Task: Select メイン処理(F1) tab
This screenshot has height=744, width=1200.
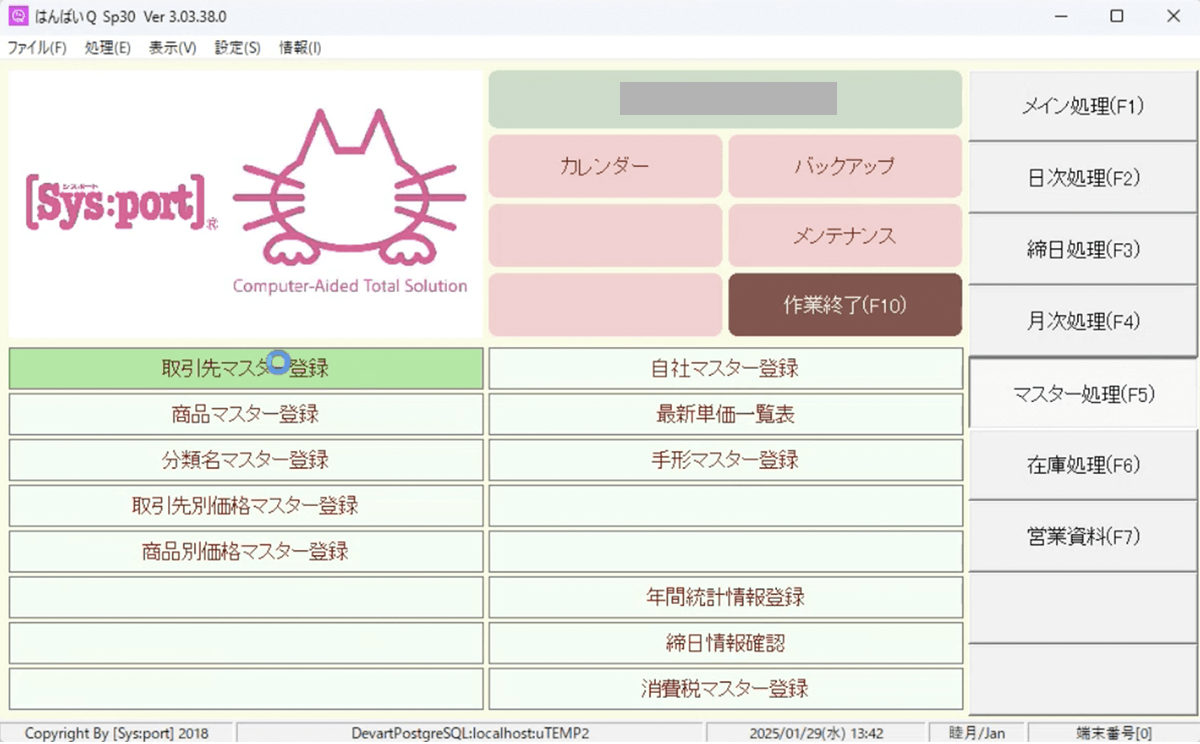Action: pyautogui.click(x=1083, y=106)
